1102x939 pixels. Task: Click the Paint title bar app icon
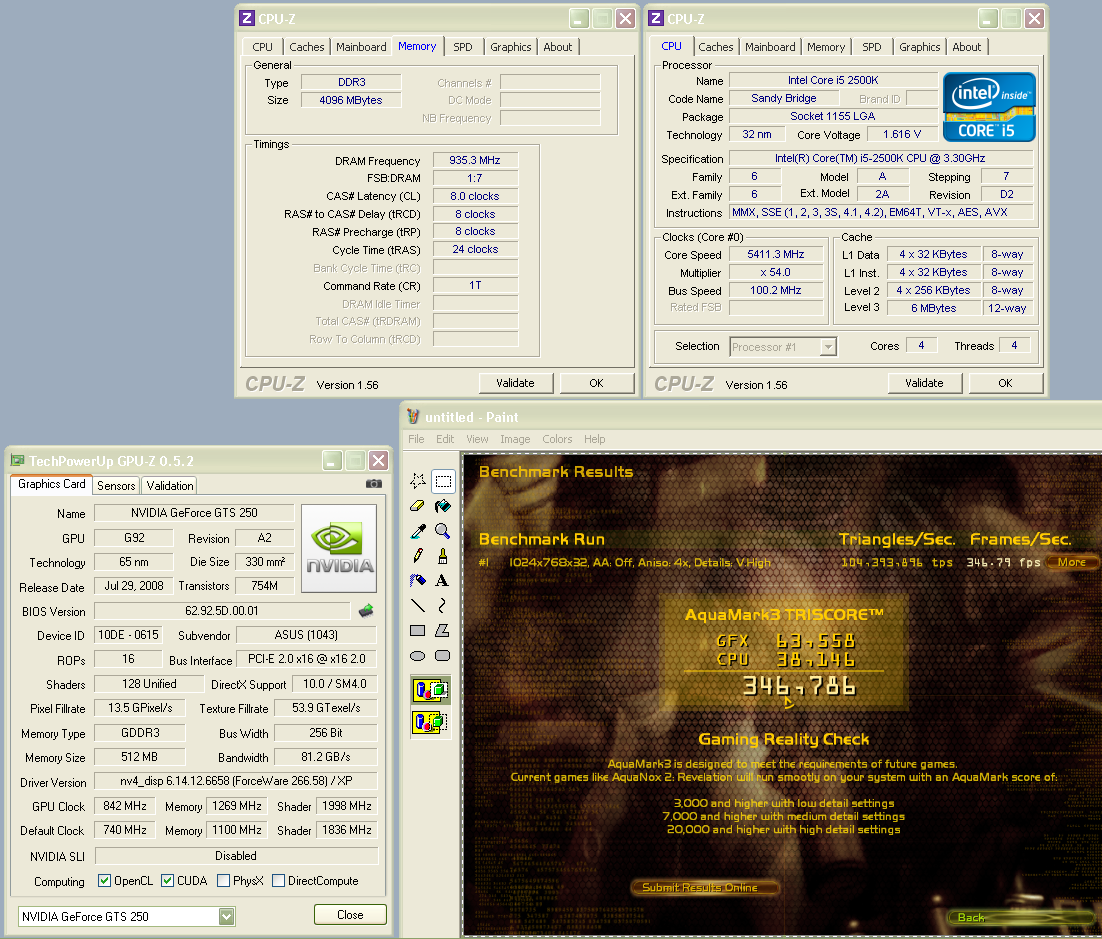coord(413,417)
